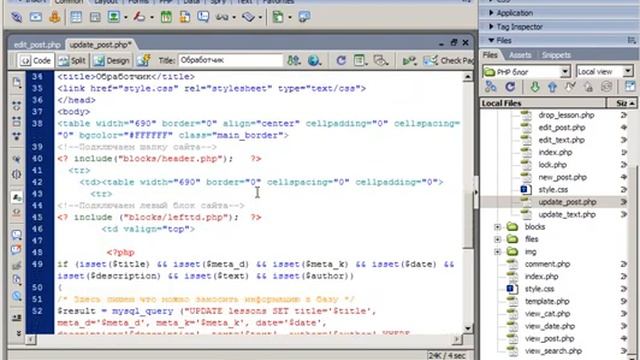Click the Head elements insert icon
This screenshot has height=360, width=640.
tap(222, 17)
